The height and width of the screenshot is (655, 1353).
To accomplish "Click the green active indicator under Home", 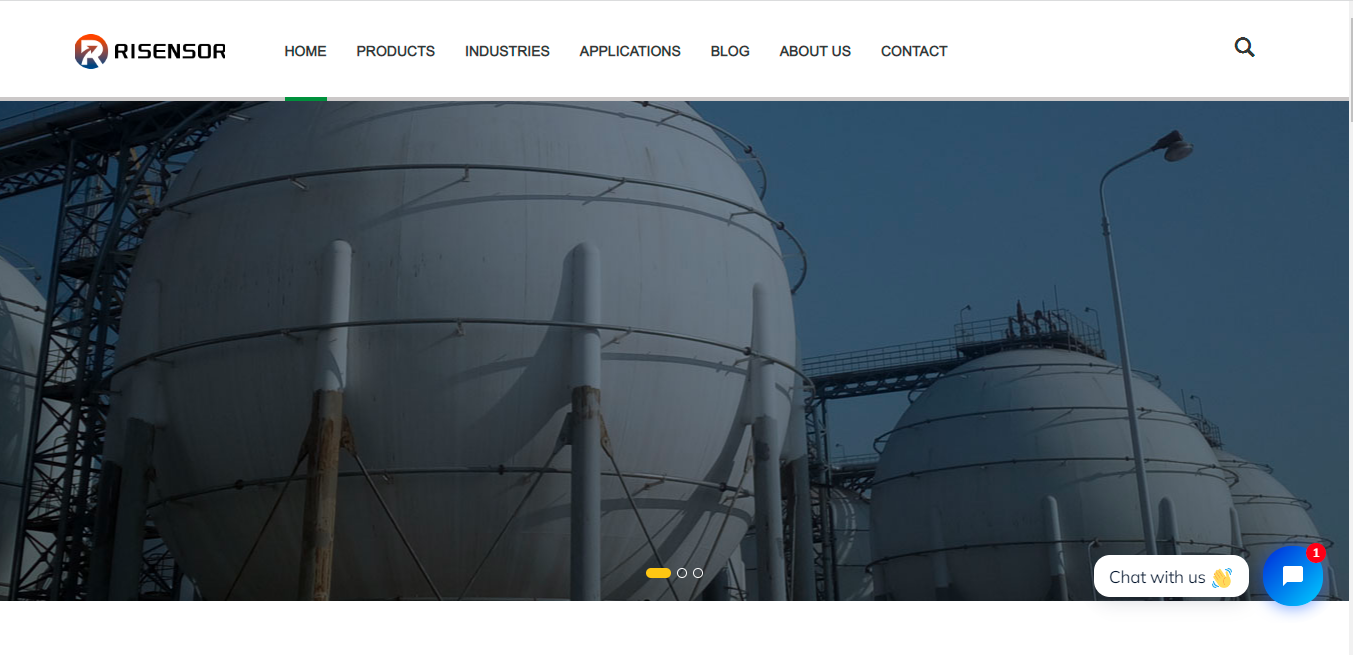I will click(x=306, y=98).
